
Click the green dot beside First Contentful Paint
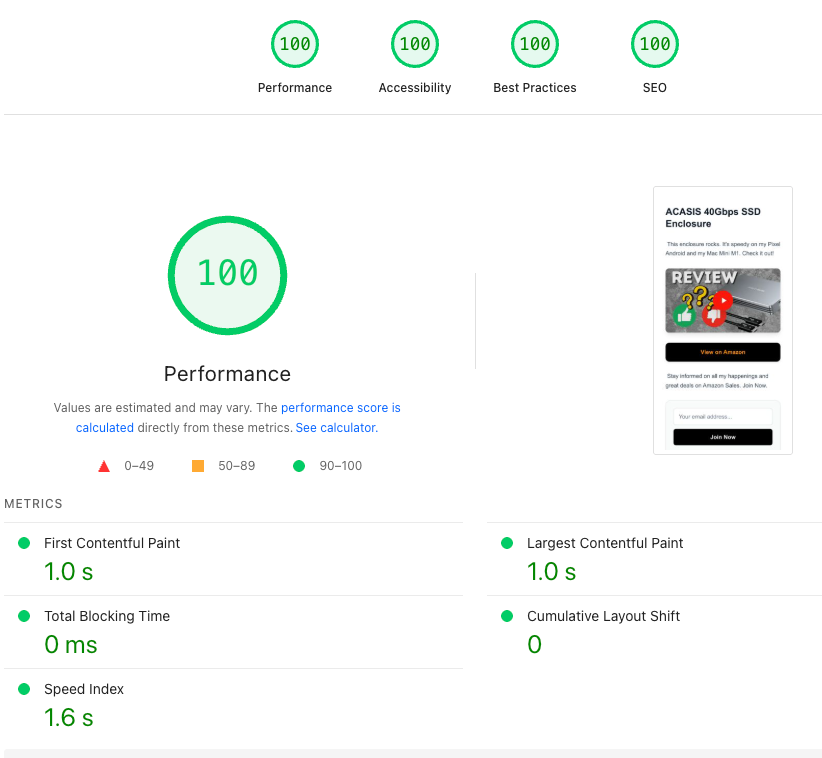click(25, 543)
